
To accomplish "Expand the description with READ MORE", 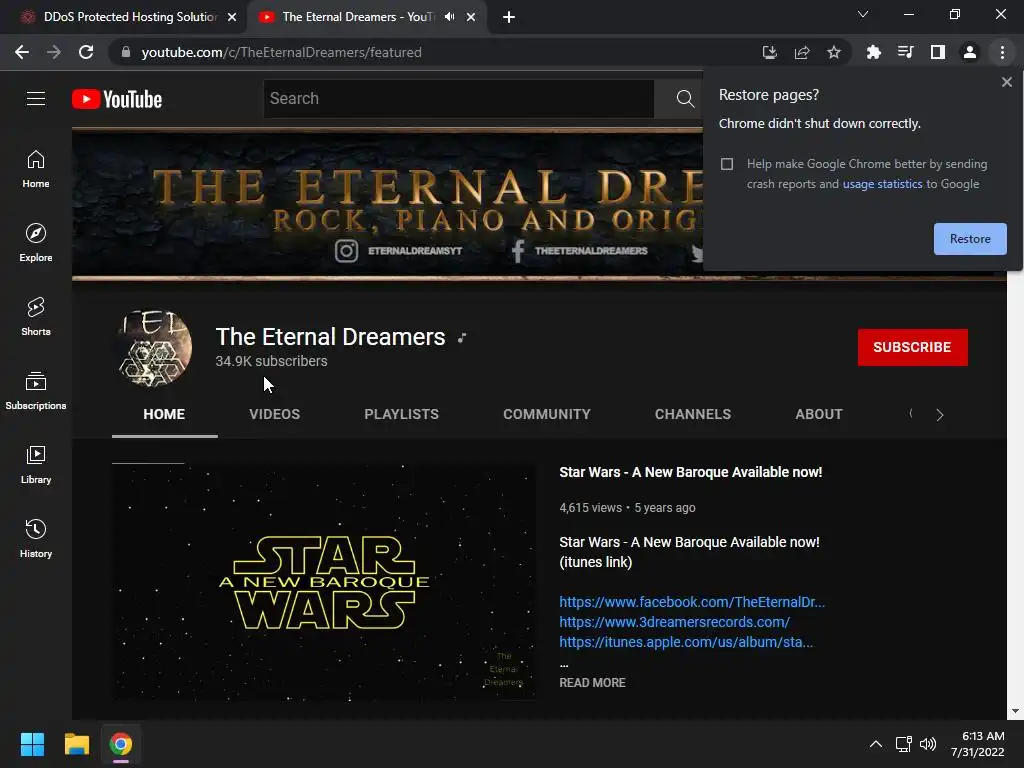I will point(592,682).
